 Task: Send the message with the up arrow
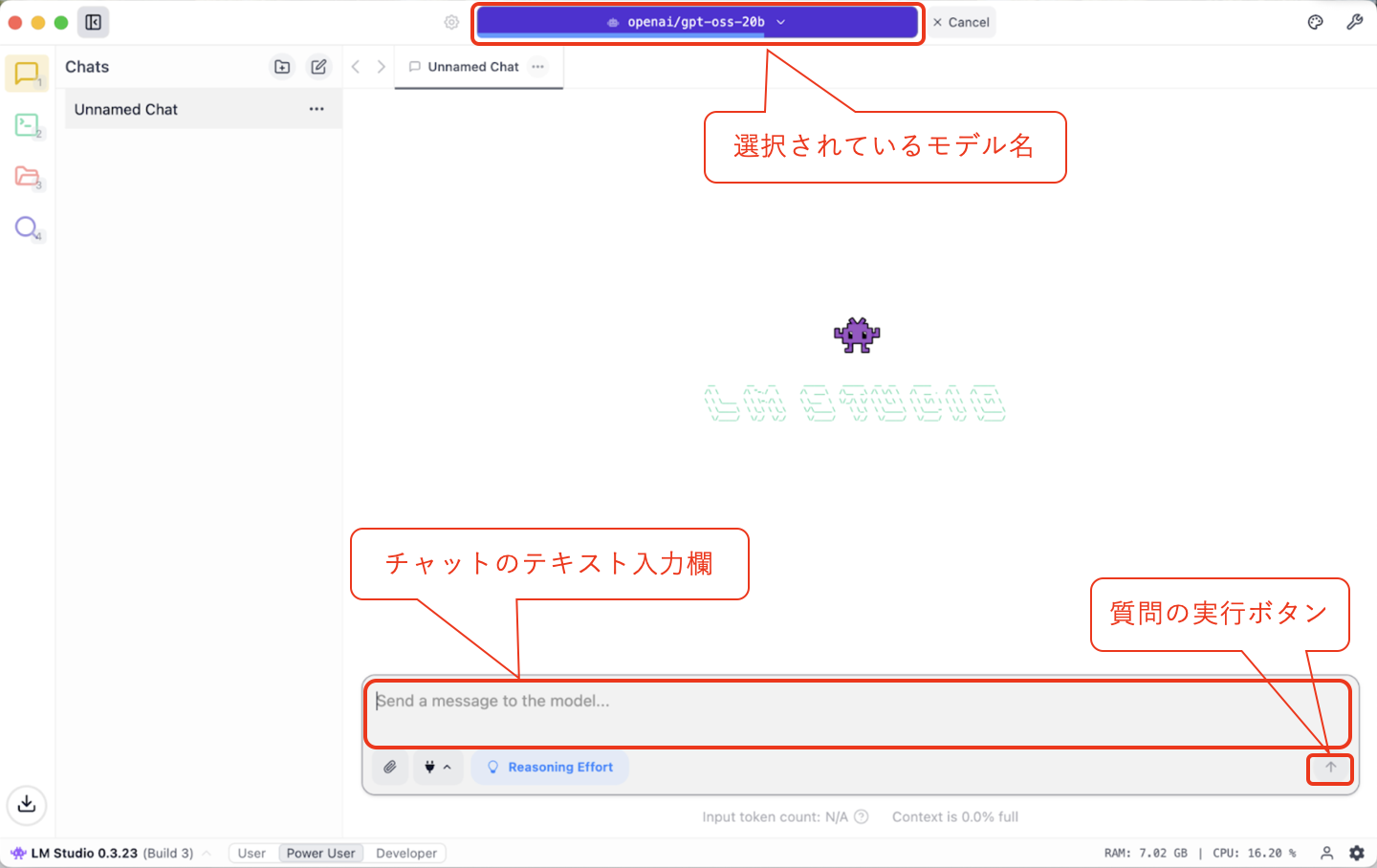click(x=1330, y=768)
